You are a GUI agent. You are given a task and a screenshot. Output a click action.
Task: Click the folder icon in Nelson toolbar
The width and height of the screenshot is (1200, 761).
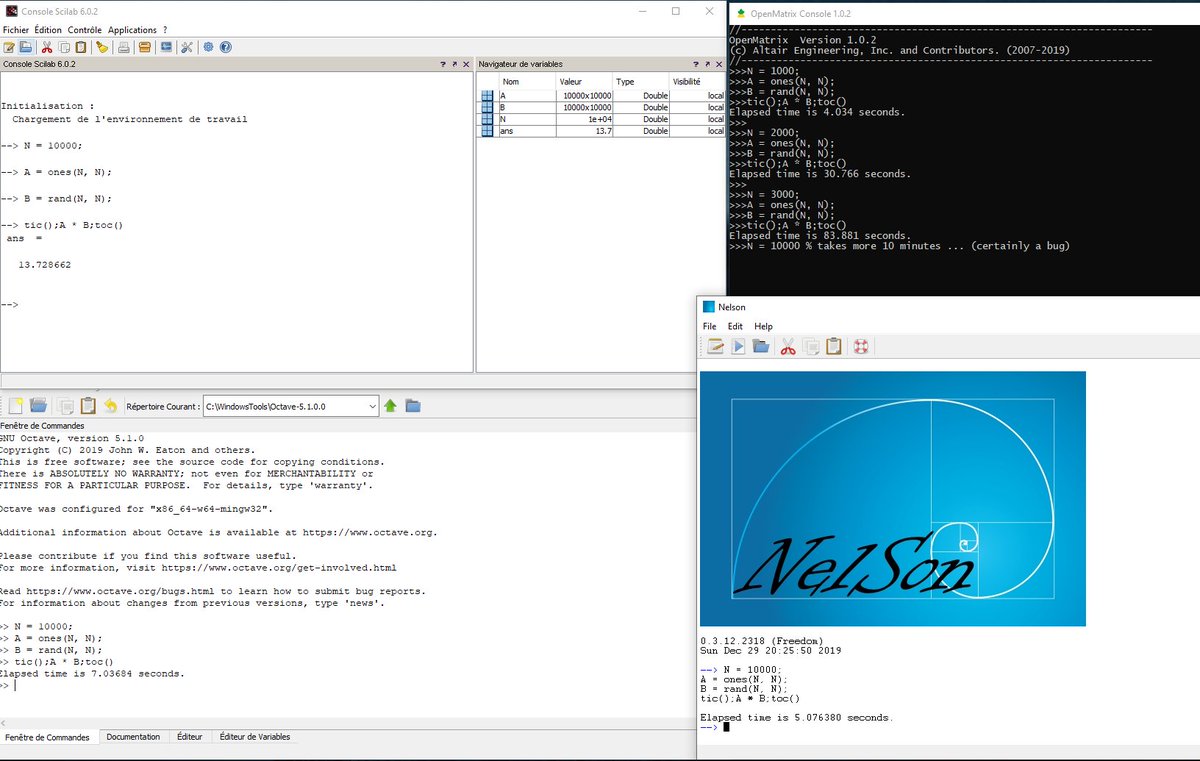tap(761, 346)
